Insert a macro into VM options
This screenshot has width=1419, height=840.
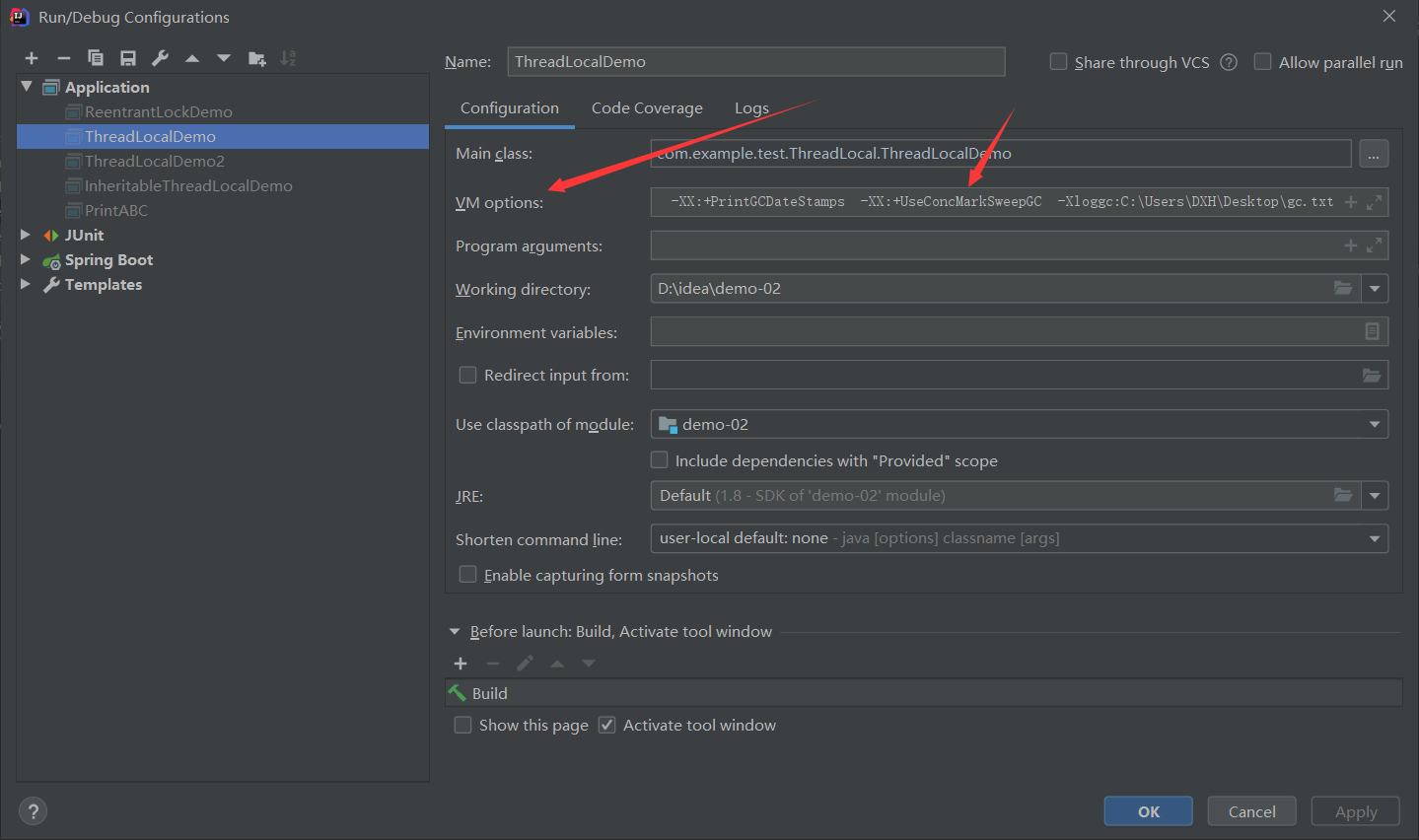[1351, 202]
